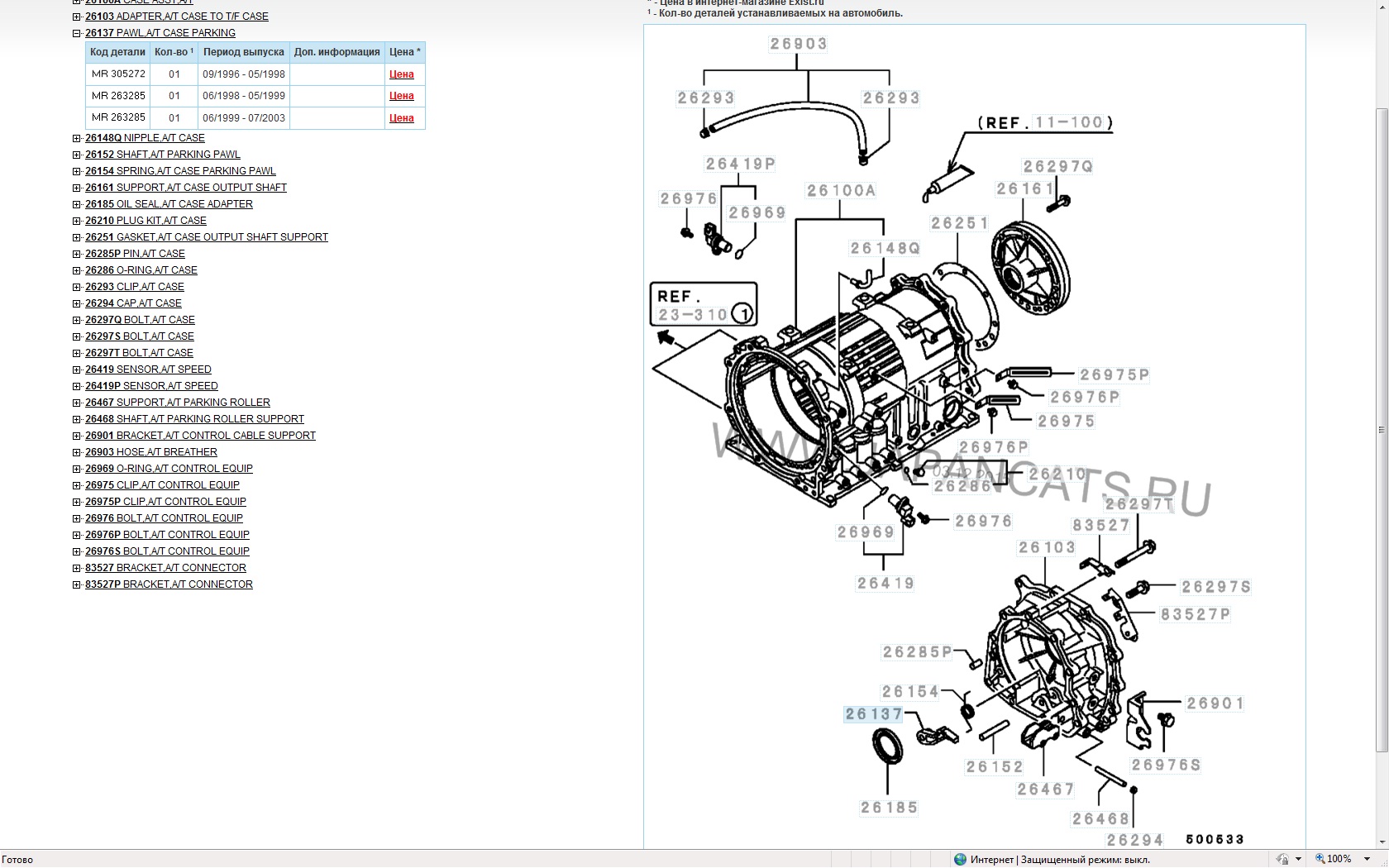
Task: Click the 26467 parking roller support label
Action: click(1045, 789)
